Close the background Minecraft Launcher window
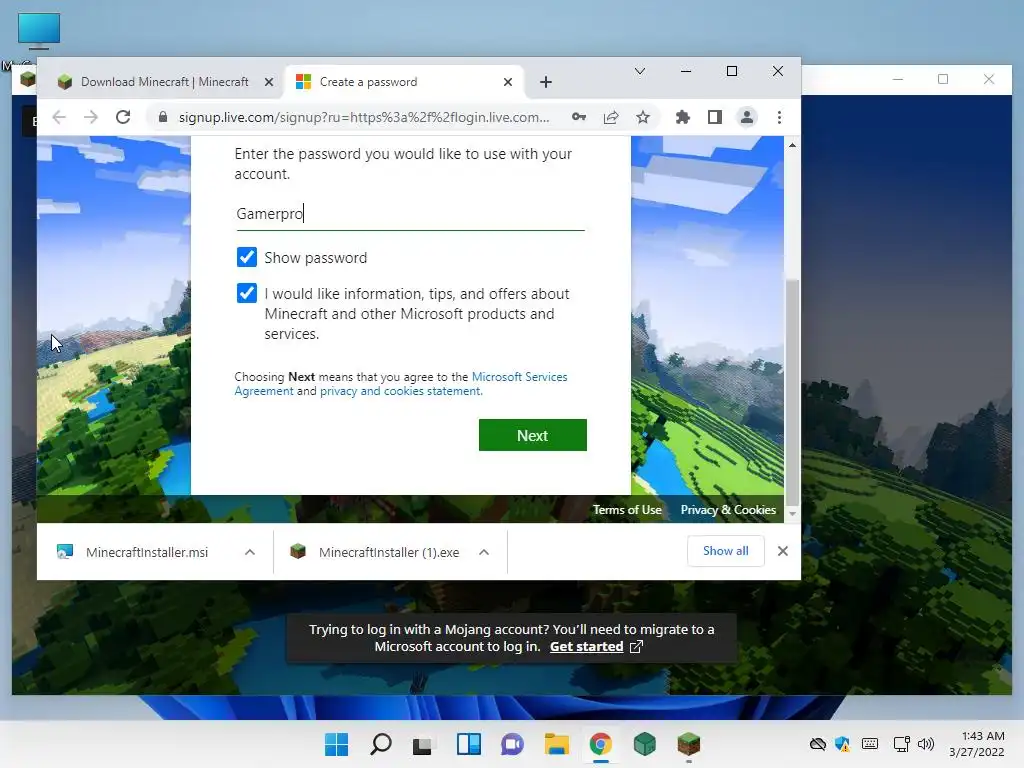The height and width of the screenshot is (768, 1024). pyautogui.click(x=989, y=79)
